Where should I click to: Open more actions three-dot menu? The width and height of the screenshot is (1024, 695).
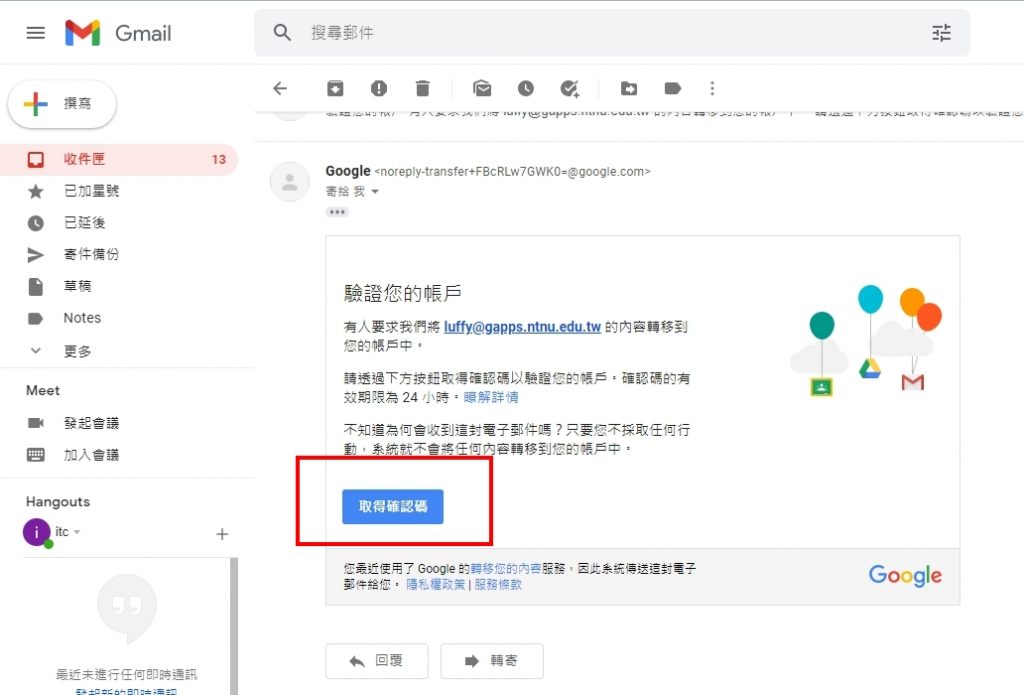(x=712, y=88)
